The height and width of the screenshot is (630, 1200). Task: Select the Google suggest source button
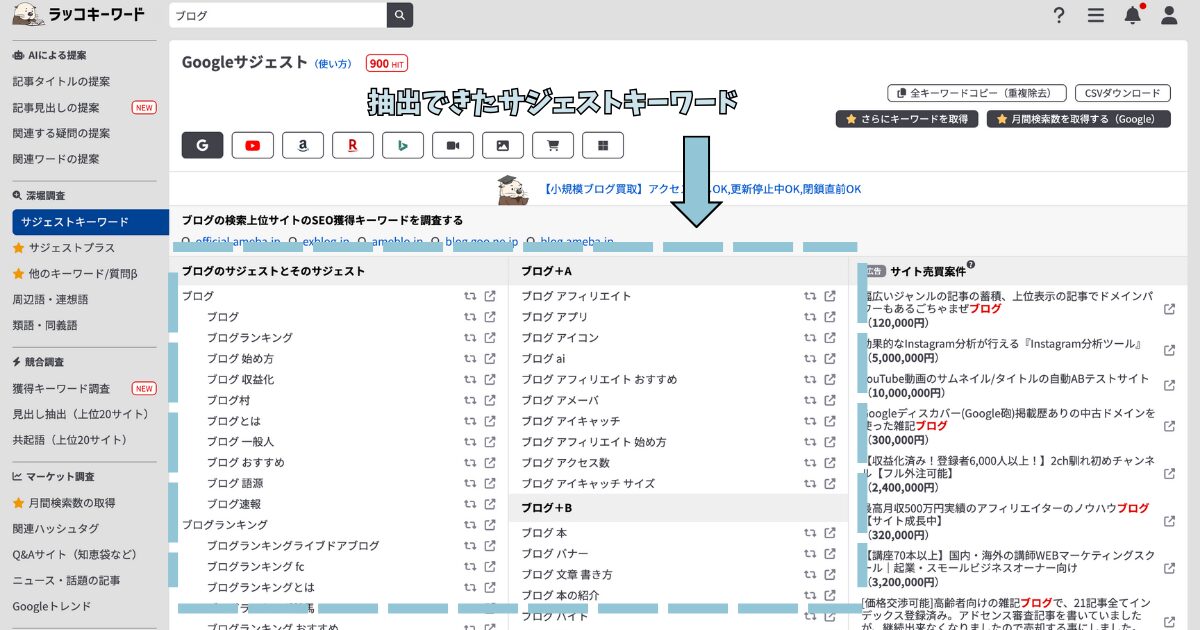[202, 145]
